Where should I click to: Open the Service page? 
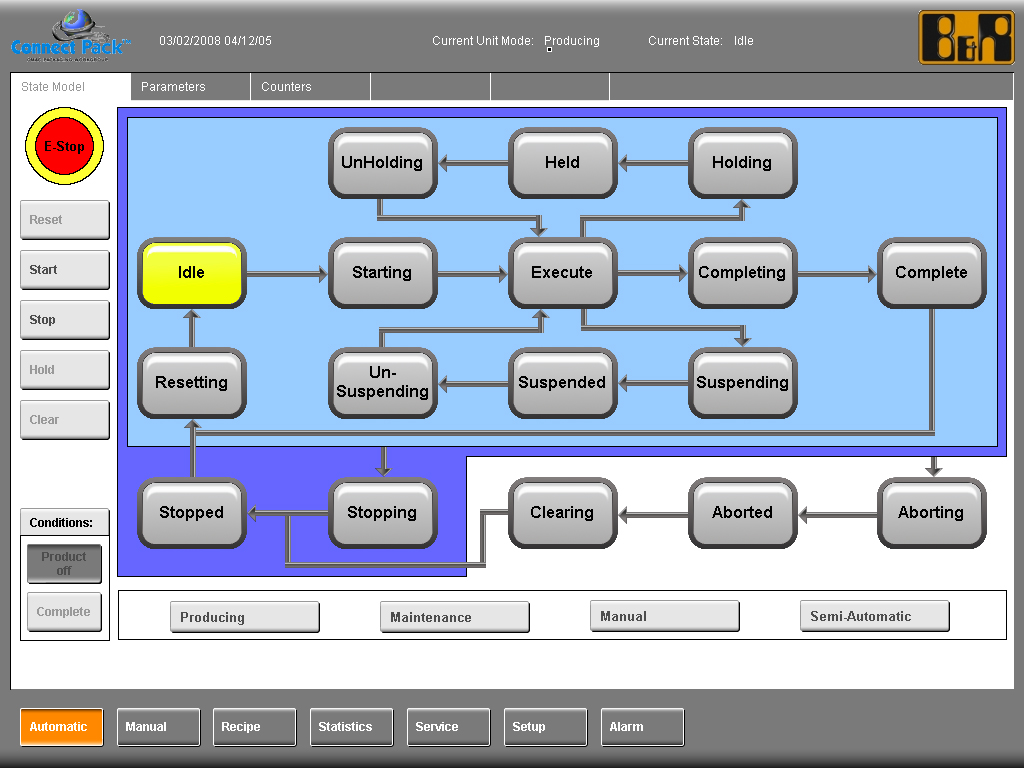(x=448, y=727)
